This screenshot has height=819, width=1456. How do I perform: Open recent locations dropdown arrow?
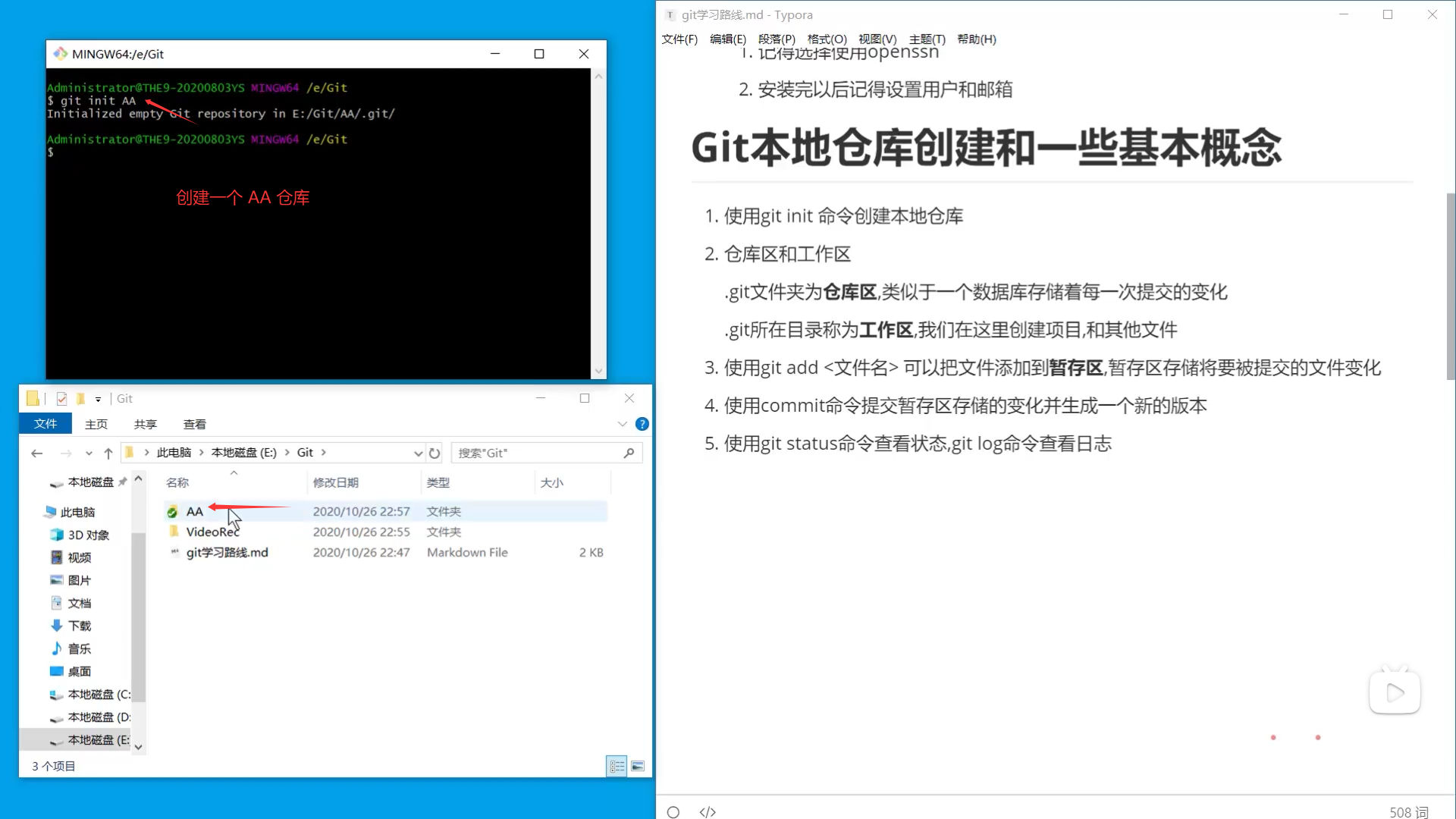89,453
